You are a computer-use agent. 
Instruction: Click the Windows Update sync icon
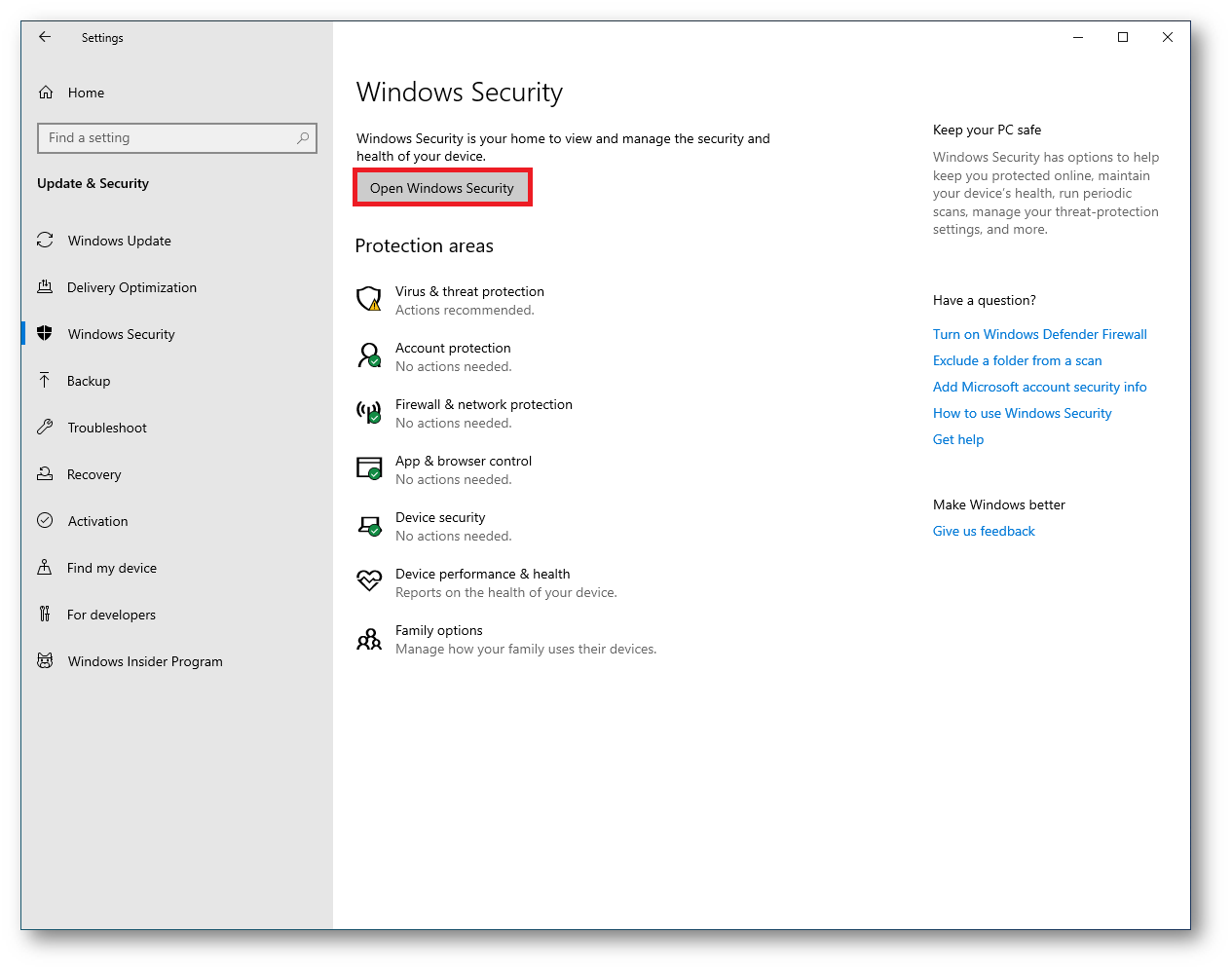click(45, 240)
